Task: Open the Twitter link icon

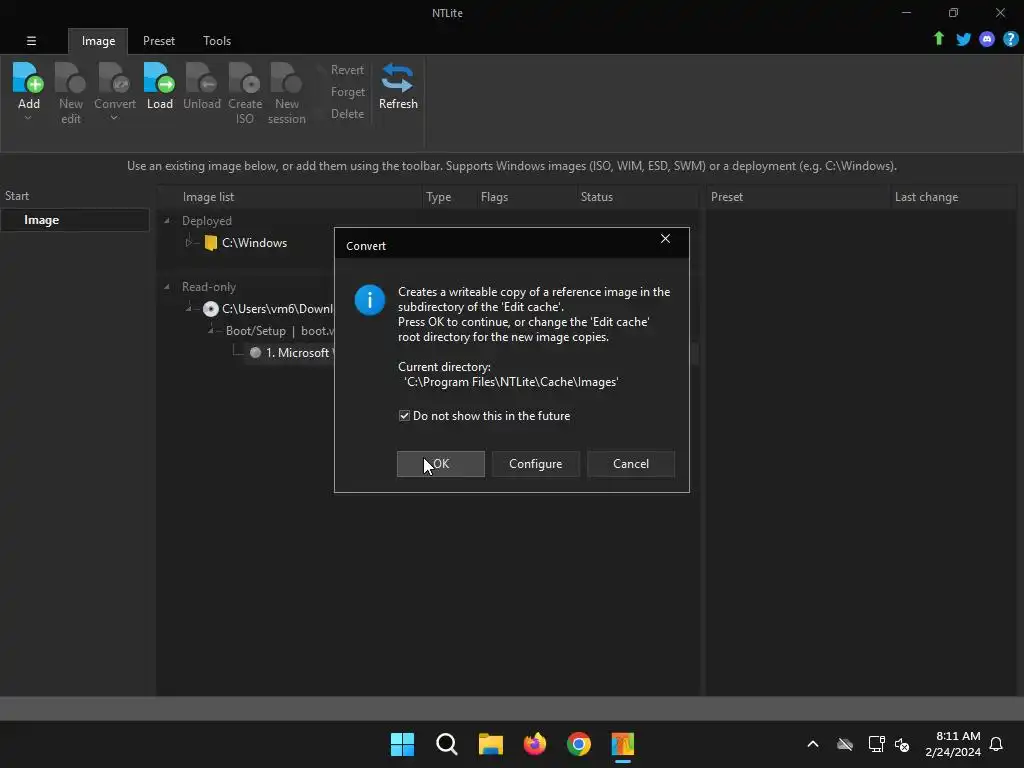Action: (963, 39)
